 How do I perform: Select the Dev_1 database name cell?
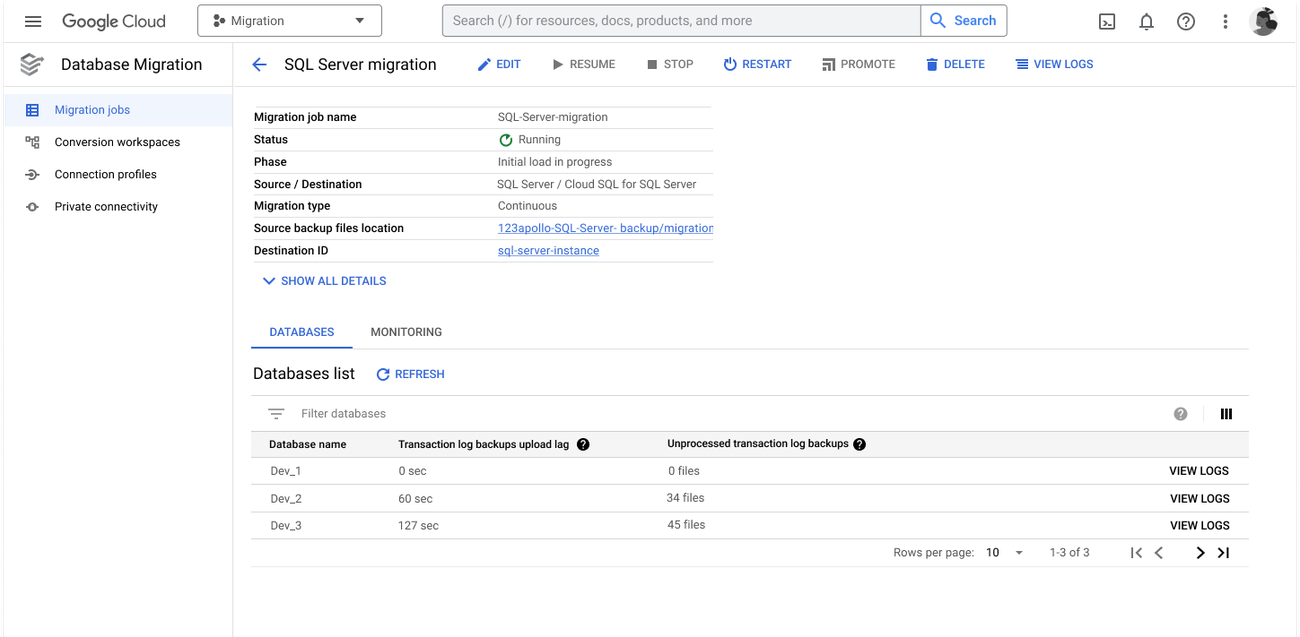(286, 471)
